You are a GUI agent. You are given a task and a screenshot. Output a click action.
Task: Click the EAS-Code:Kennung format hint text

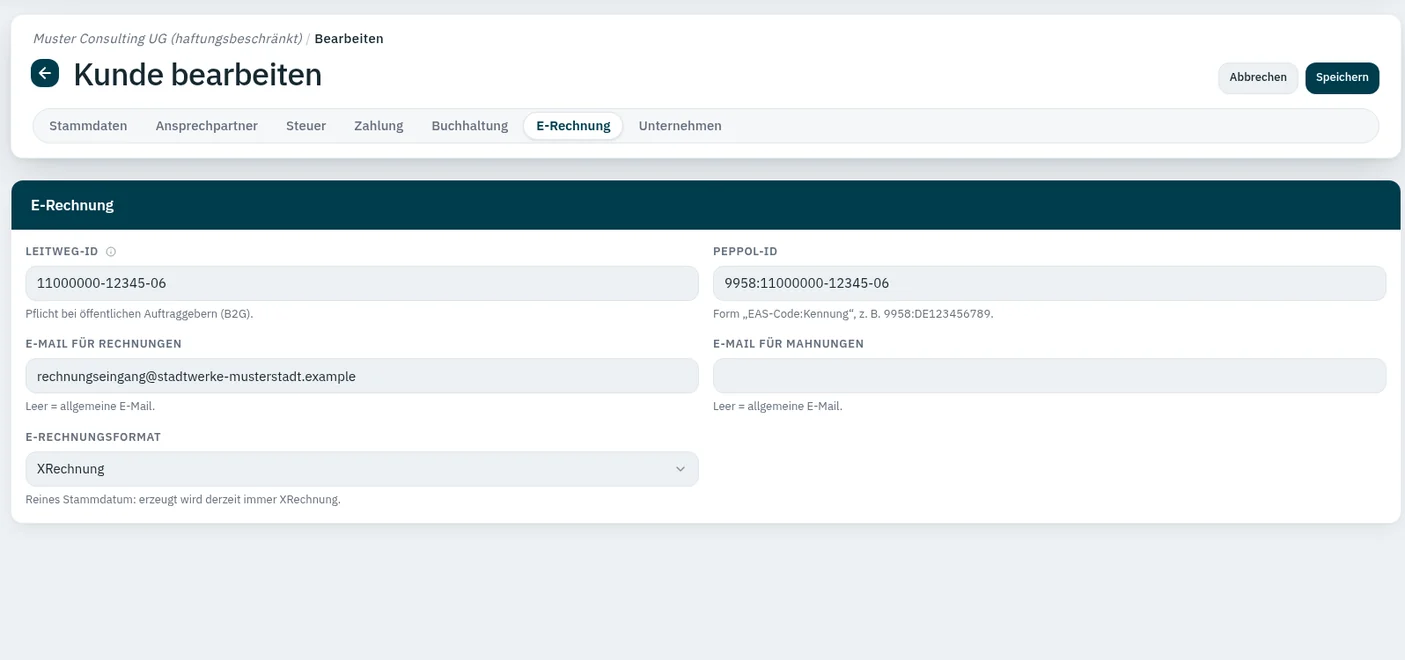[x=853, y=314]
